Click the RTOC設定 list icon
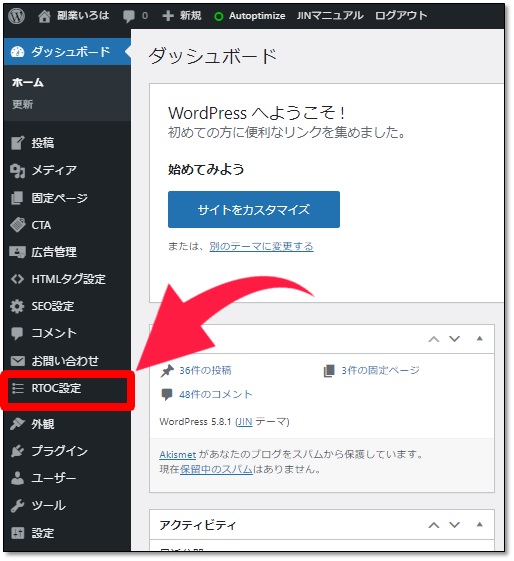514x561 pixels. (x=18, y=388)
